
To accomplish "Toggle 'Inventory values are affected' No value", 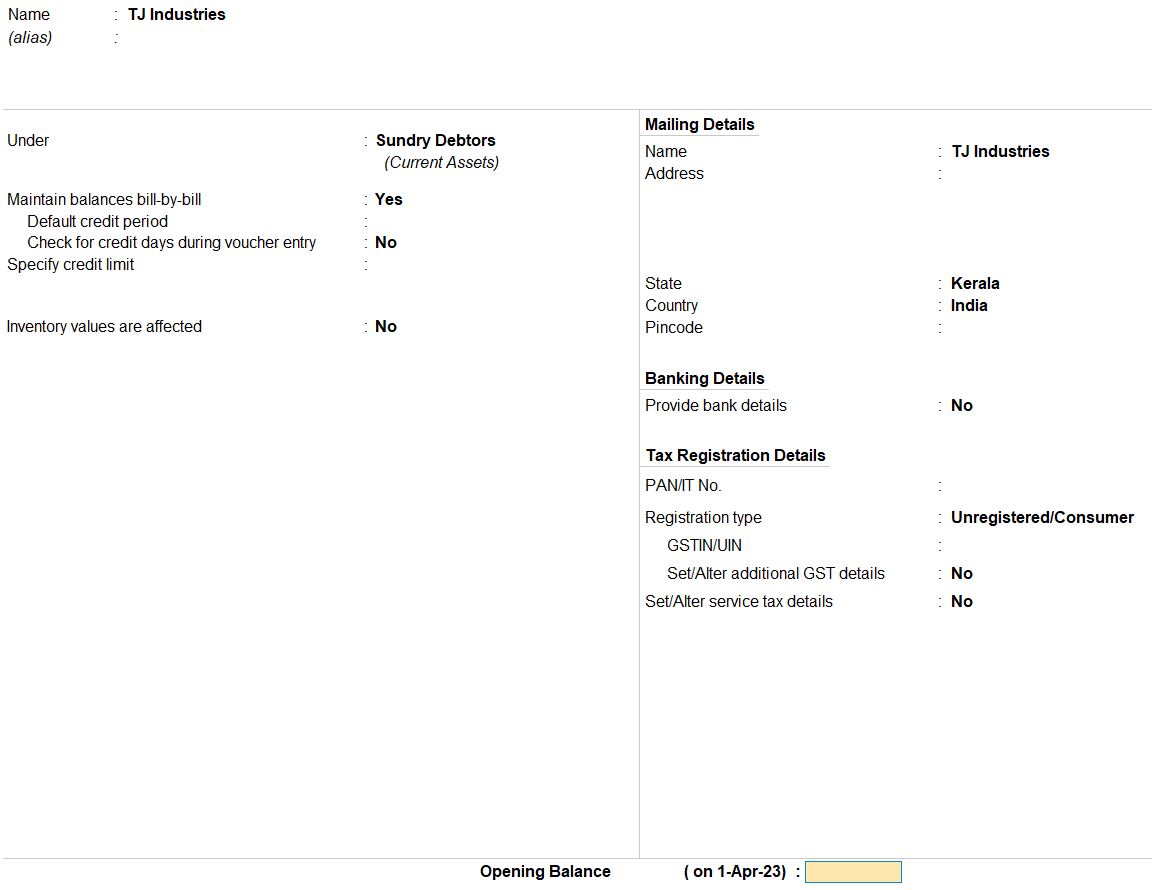I will point(386,326).
